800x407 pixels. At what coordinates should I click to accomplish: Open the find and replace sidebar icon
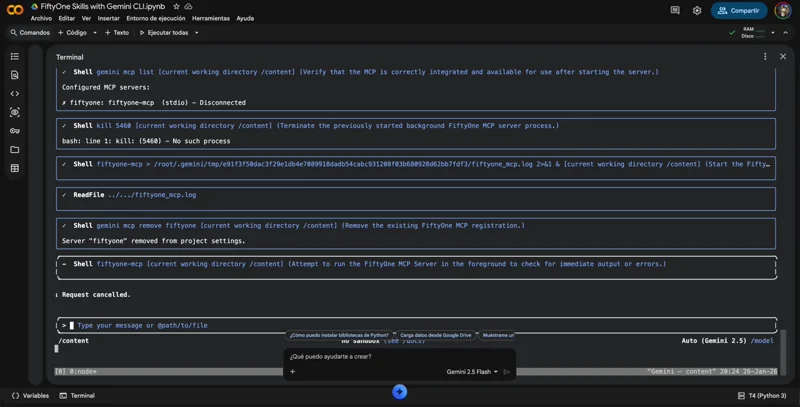[x=15, y=75]
